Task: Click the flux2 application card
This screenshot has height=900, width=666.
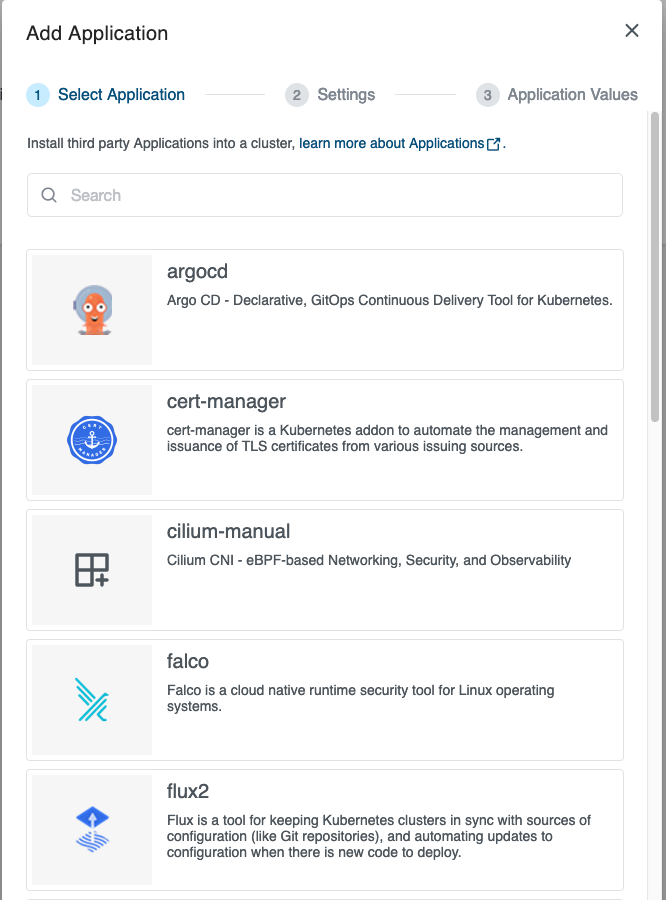Action: 380,830
